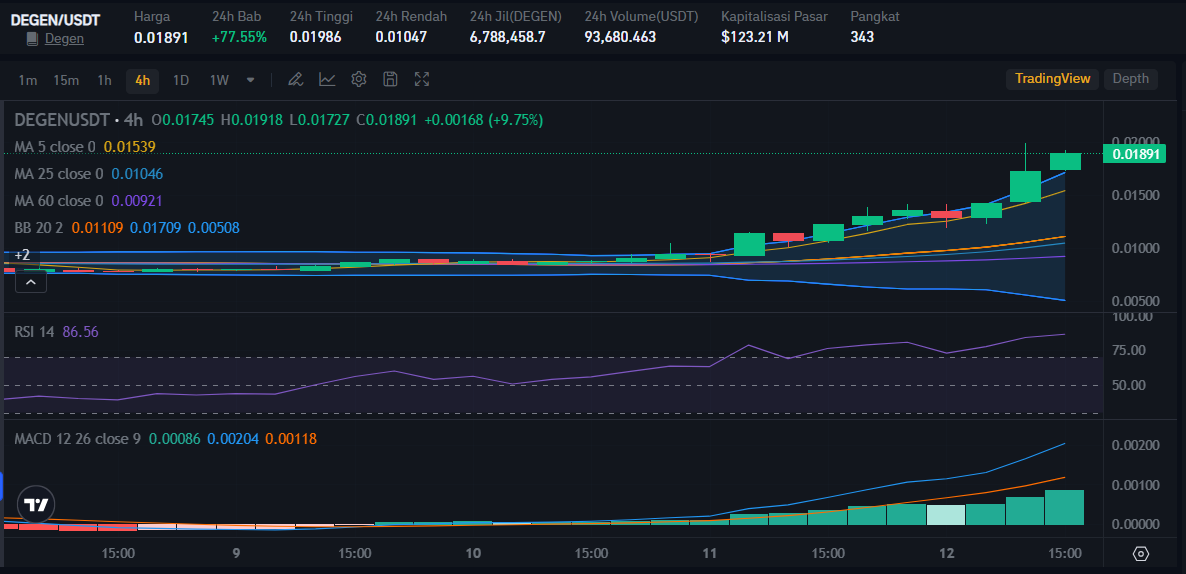
Task: Click the 24h Tinggi value 0.01986
Action: [315, 37]
